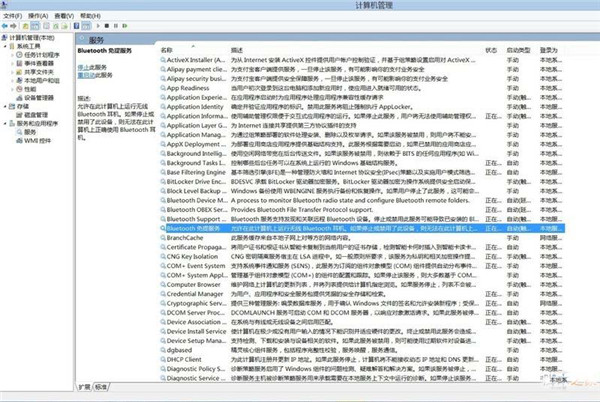Viewport: 600px width, 402px height.
Task: Open the 帮助(H) menu
Action: (x=90, y=16)
